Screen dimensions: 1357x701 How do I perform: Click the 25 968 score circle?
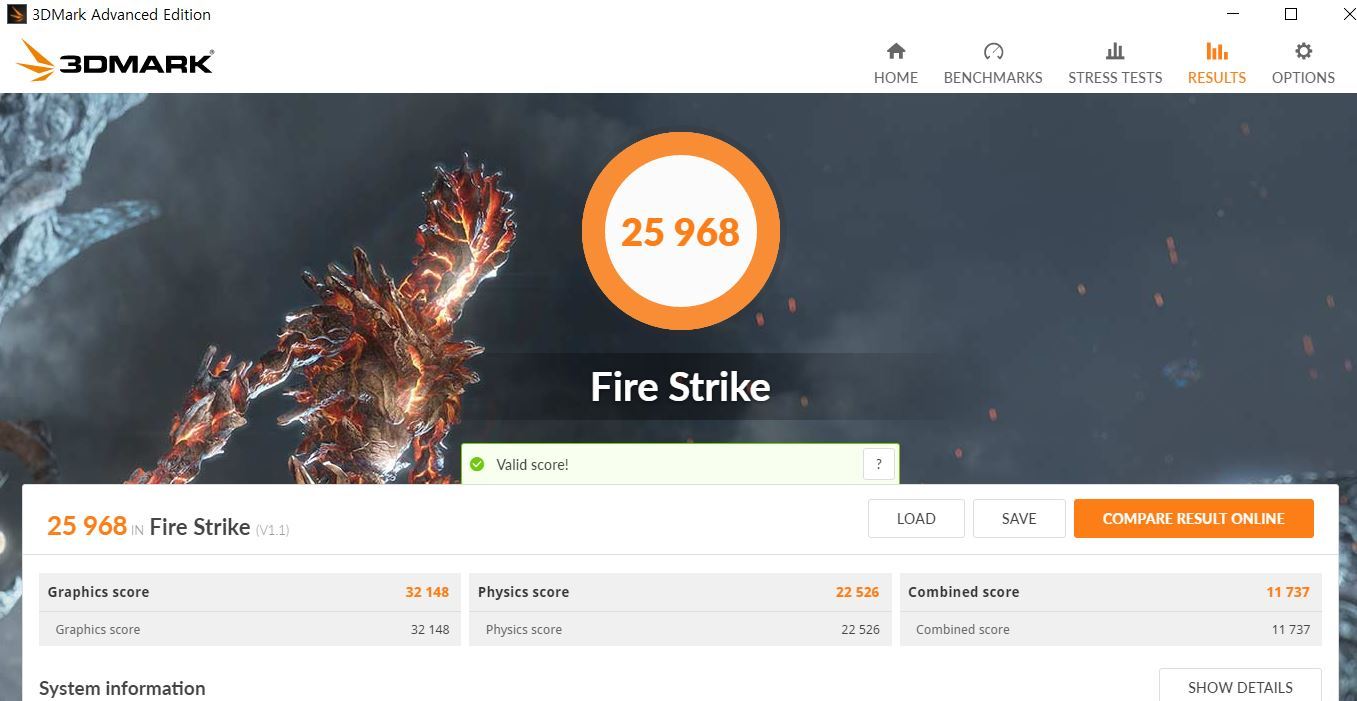tap(680, 231)
